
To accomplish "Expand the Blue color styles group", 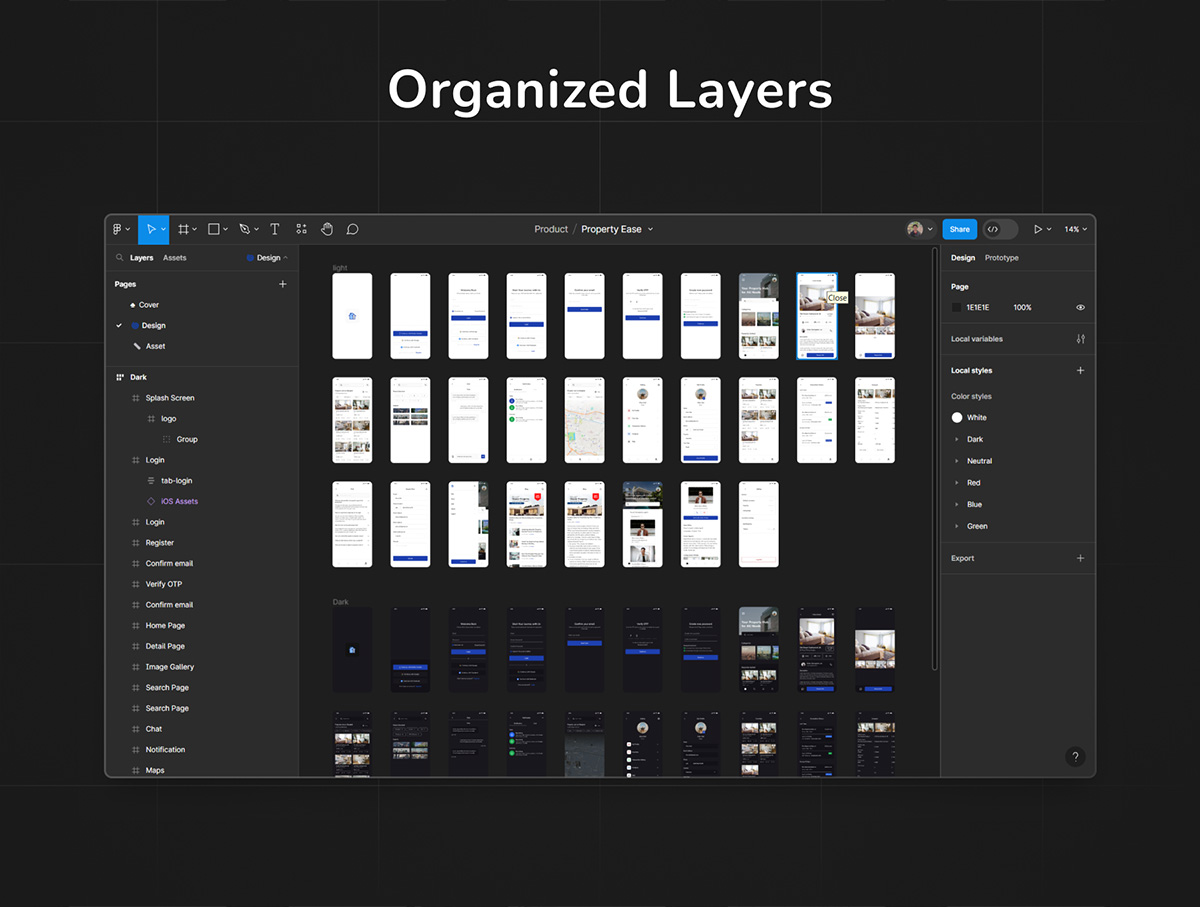I will point(973,505).
